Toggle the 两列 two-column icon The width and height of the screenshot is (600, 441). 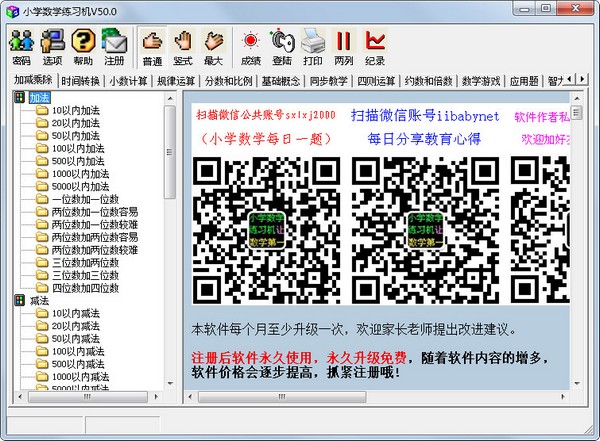(x=344, y=47)
